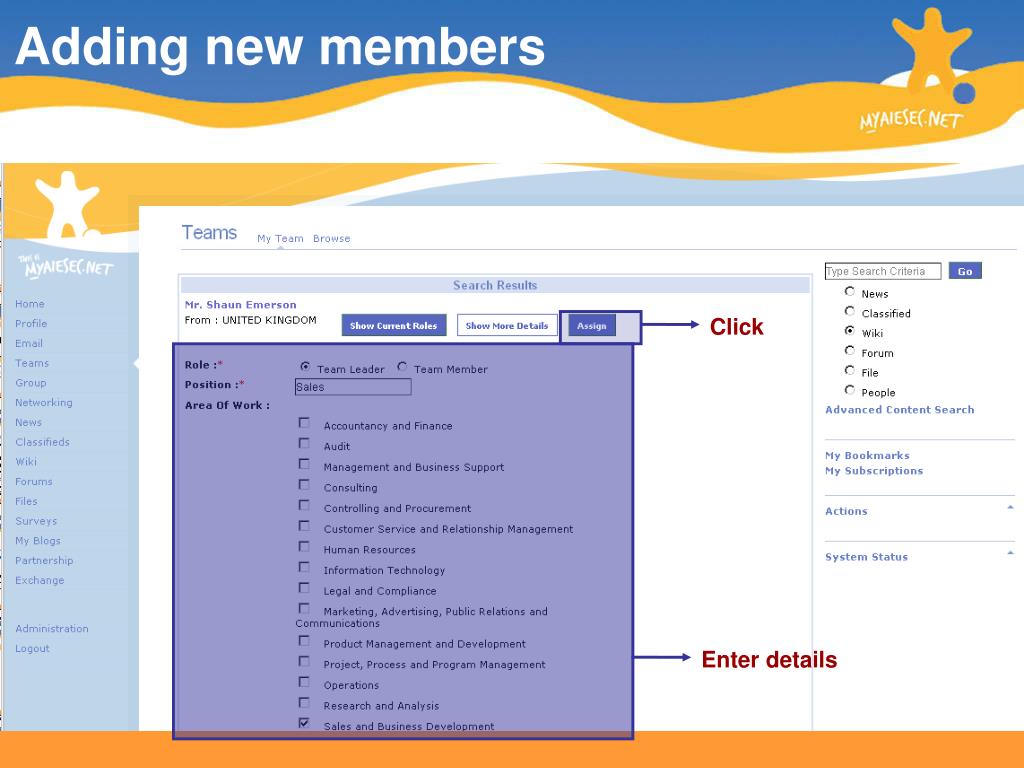
Task: Open News in the sidebar menu
Action: [29, 423]
